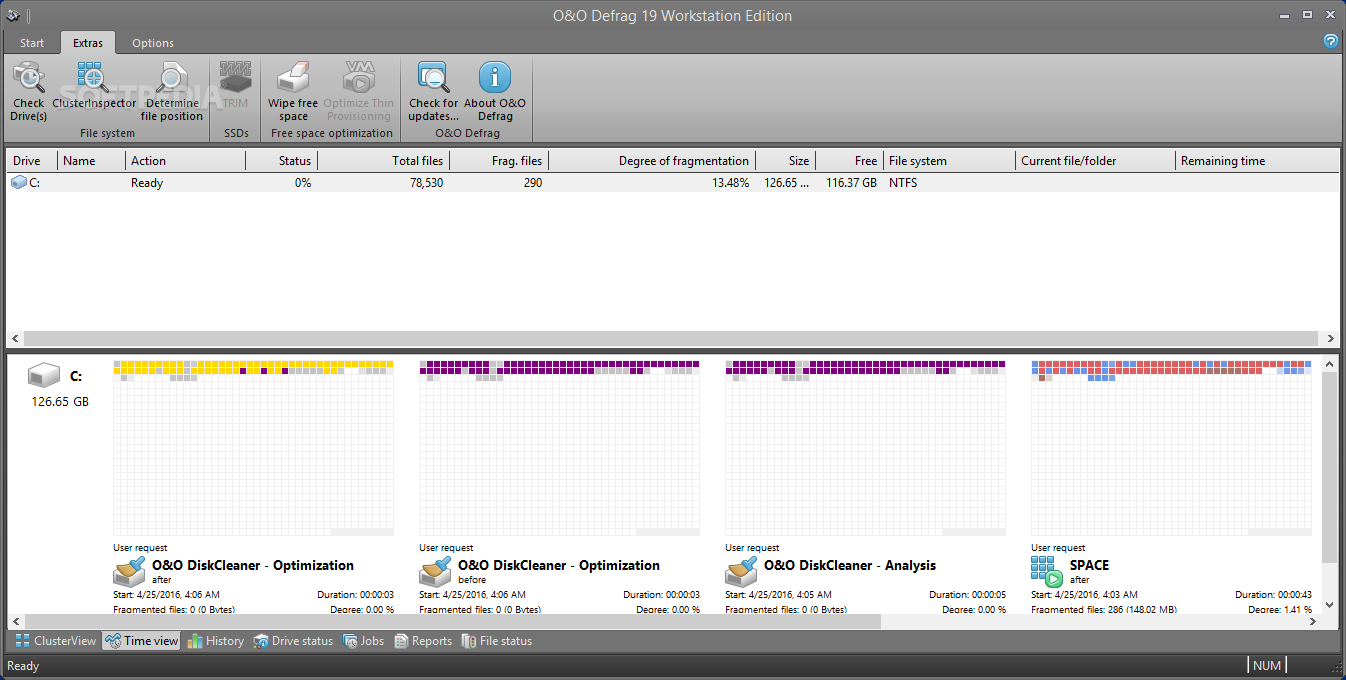
Task: Select the Extras ribbon tab
Action: click(x=88, y=43)
